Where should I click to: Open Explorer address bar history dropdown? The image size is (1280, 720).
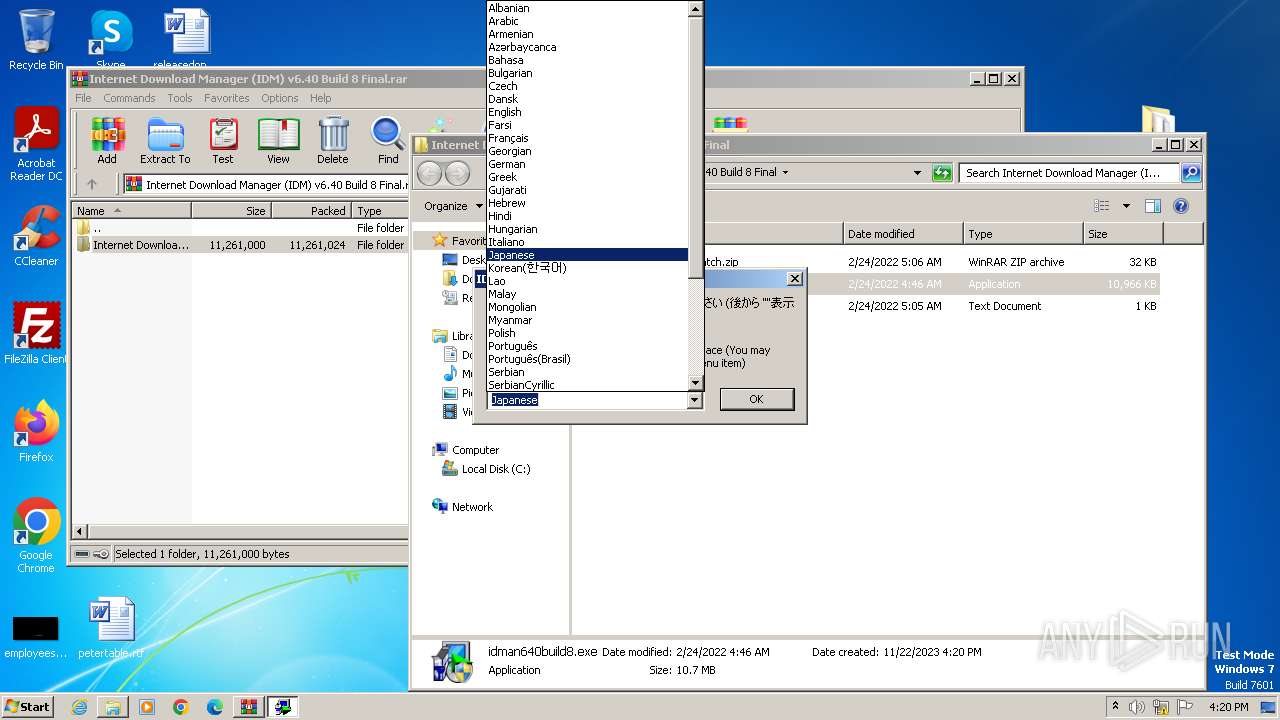click(x=917, y=173)
